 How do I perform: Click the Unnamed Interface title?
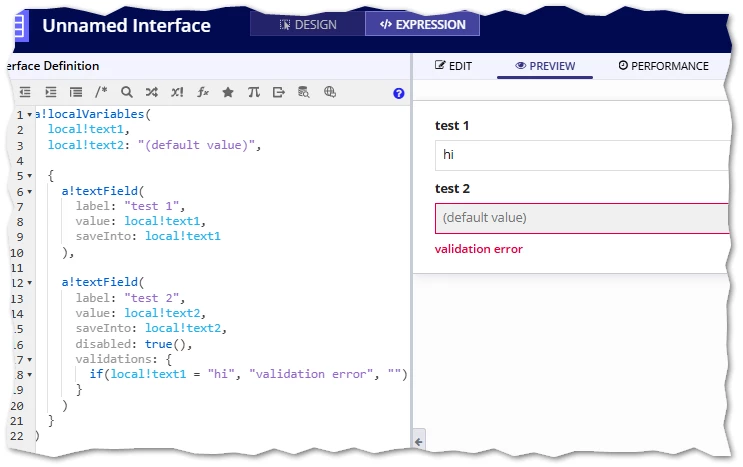tap(127, 26)
